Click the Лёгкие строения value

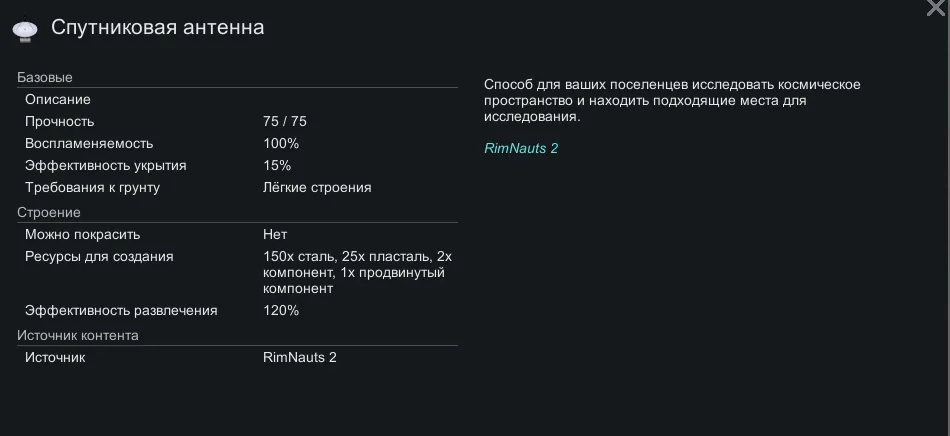pos(317,188)
